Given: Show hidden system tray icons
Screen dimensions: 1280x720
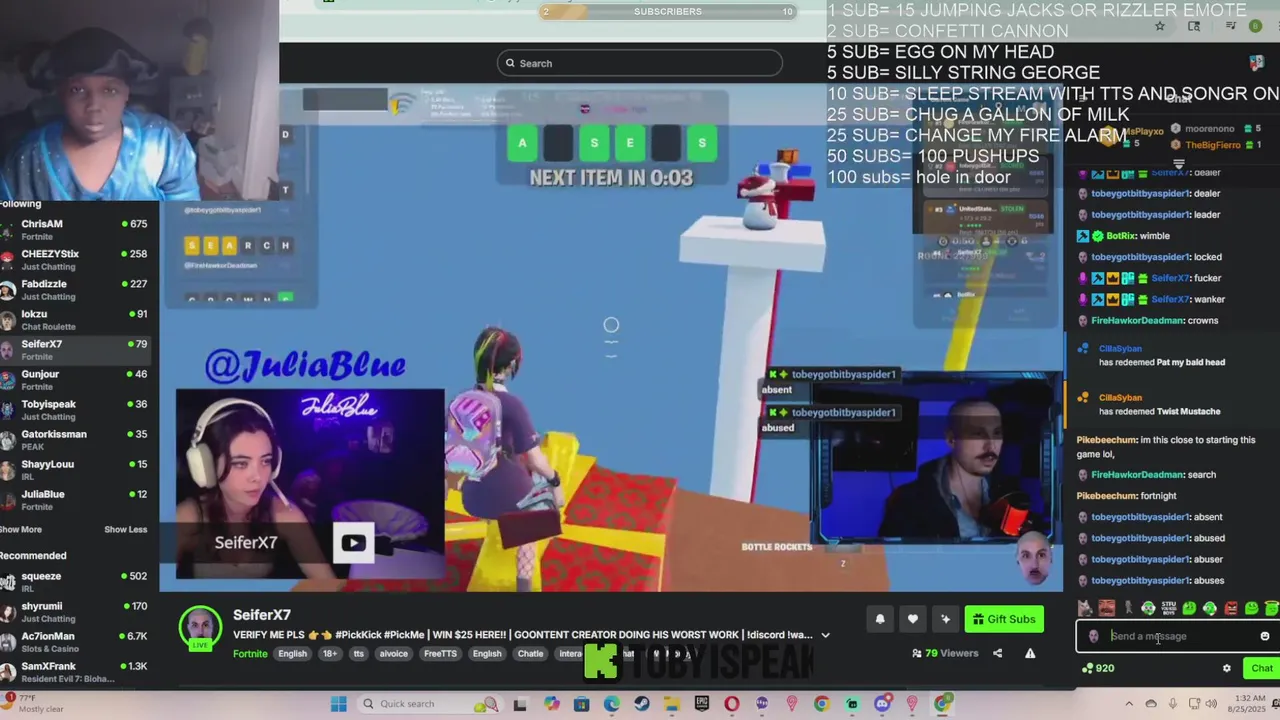Looking at the screenshot, I should 1129,704.
